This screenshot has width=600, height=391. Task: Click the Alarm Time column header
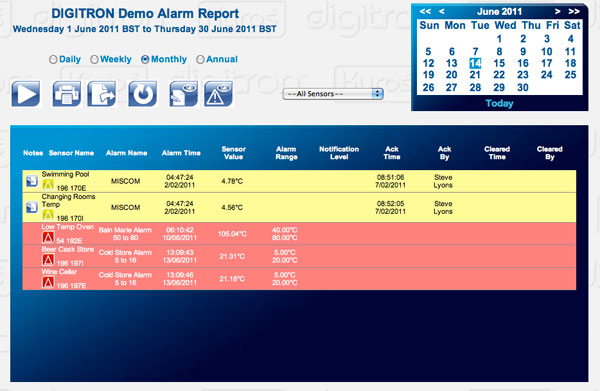coord(181,153)
